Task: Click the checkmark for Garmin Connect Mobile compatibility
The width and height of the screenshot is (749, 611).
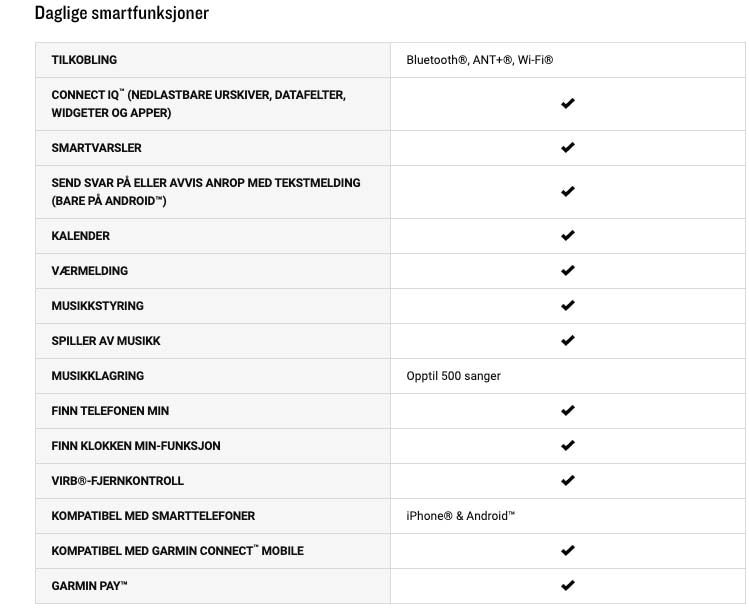Action: (567, 550)
